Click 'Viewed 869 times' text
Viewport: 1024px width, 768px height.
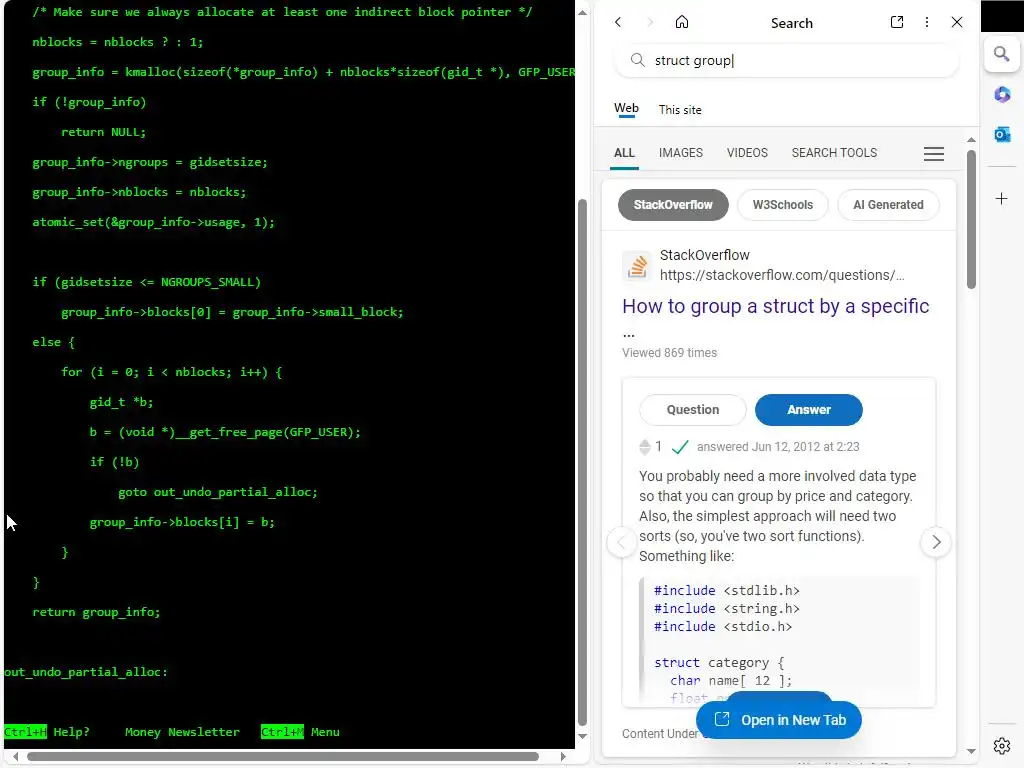(669, 353)
